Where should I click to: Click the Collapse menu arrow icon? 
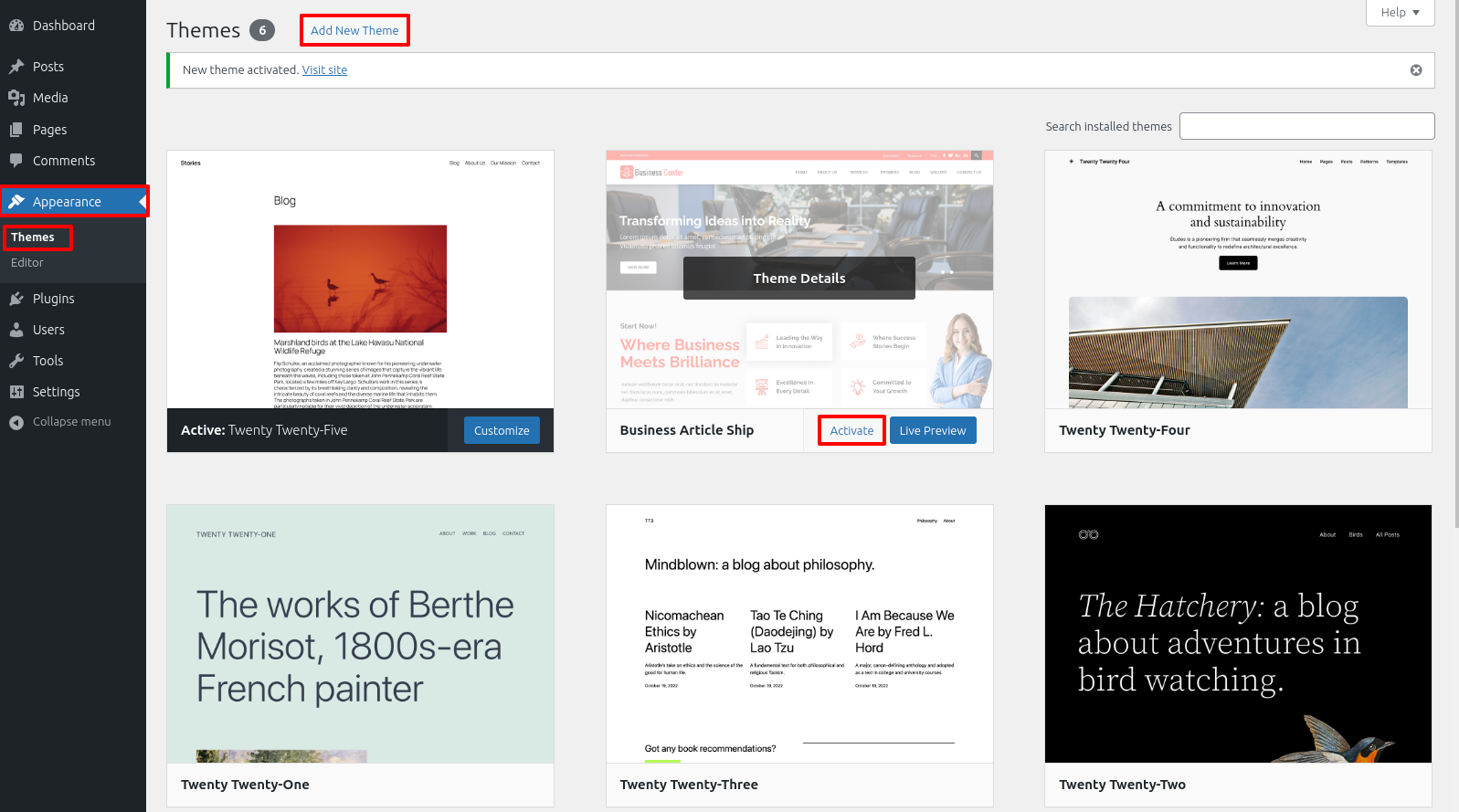click(x=16, y=422)
